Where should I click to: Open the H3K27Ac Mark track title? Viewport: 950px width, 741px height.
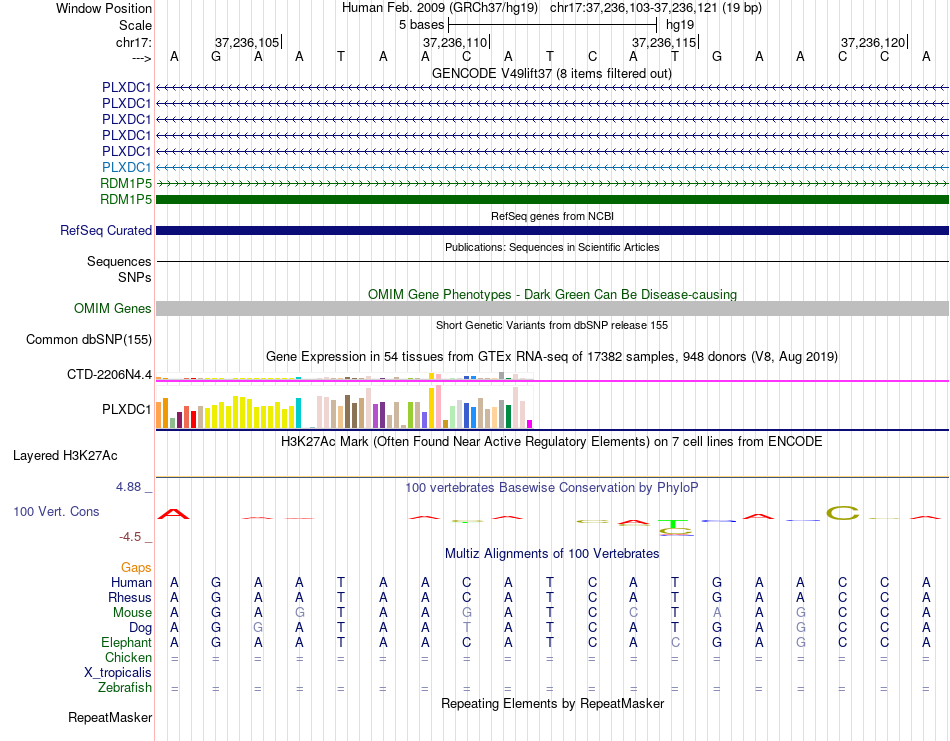click(x=551, y=441)
